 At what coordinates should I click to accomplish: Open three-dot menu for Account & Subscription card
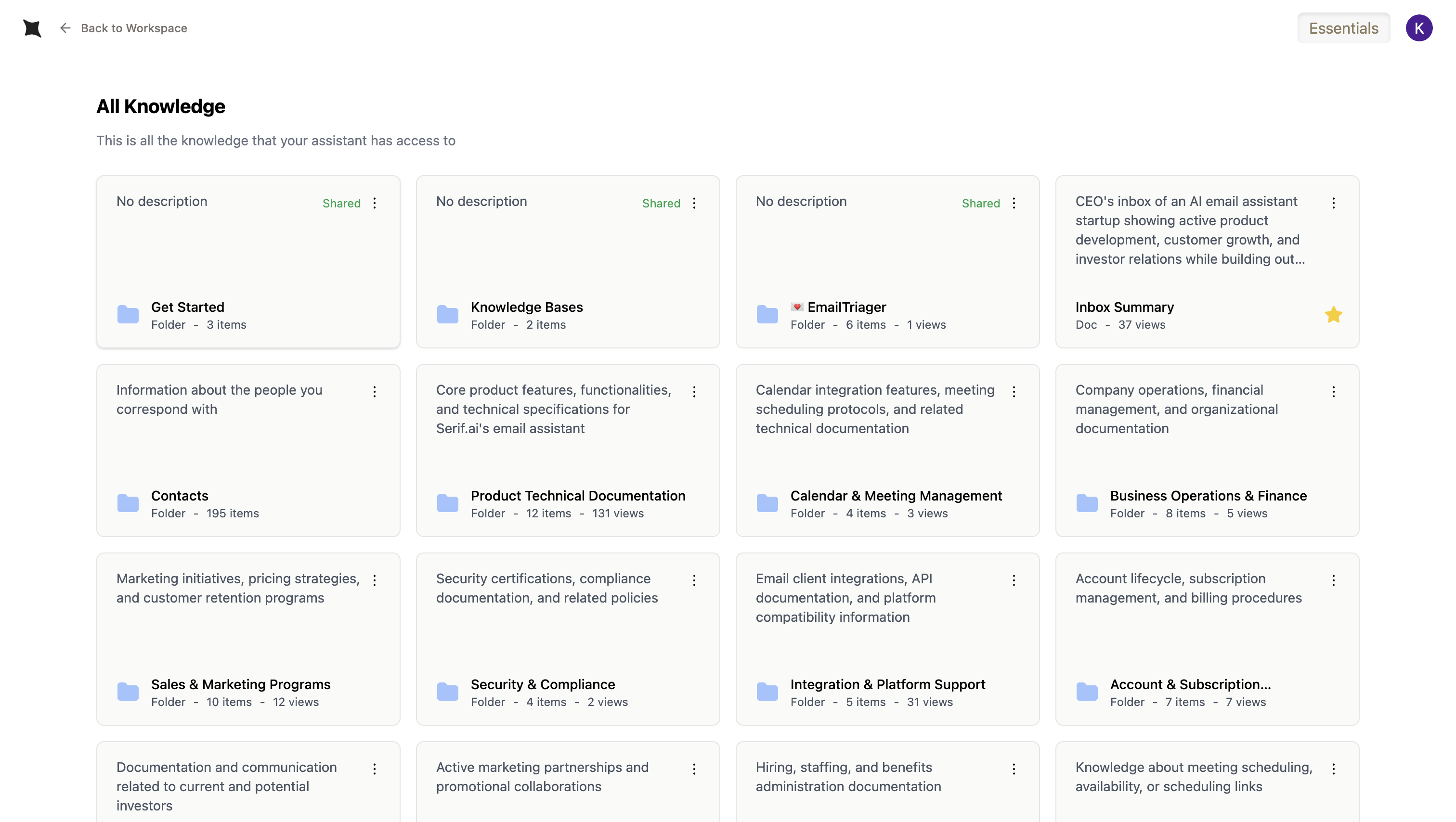coord(1333,581)
